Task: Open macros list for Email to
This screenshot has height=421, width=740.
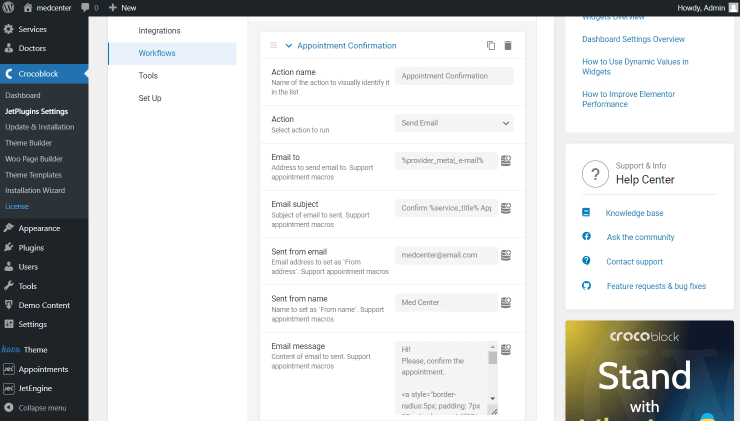Action: (506, 160)
